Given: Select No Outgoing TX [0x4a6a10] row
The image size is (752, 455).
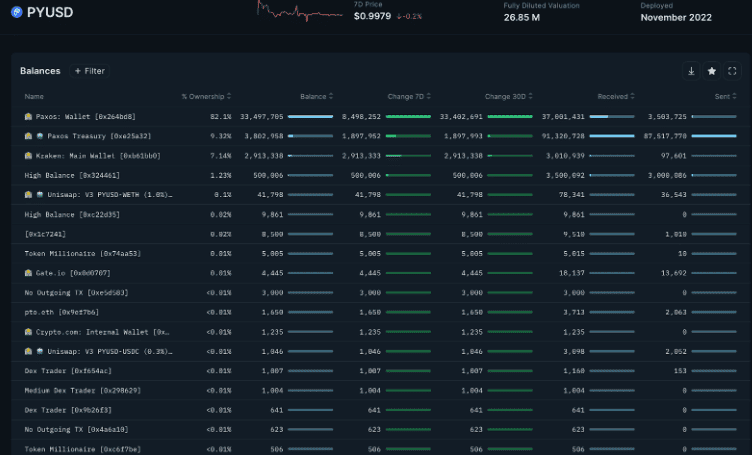Looking at the screenshot, I should point(380,430).
